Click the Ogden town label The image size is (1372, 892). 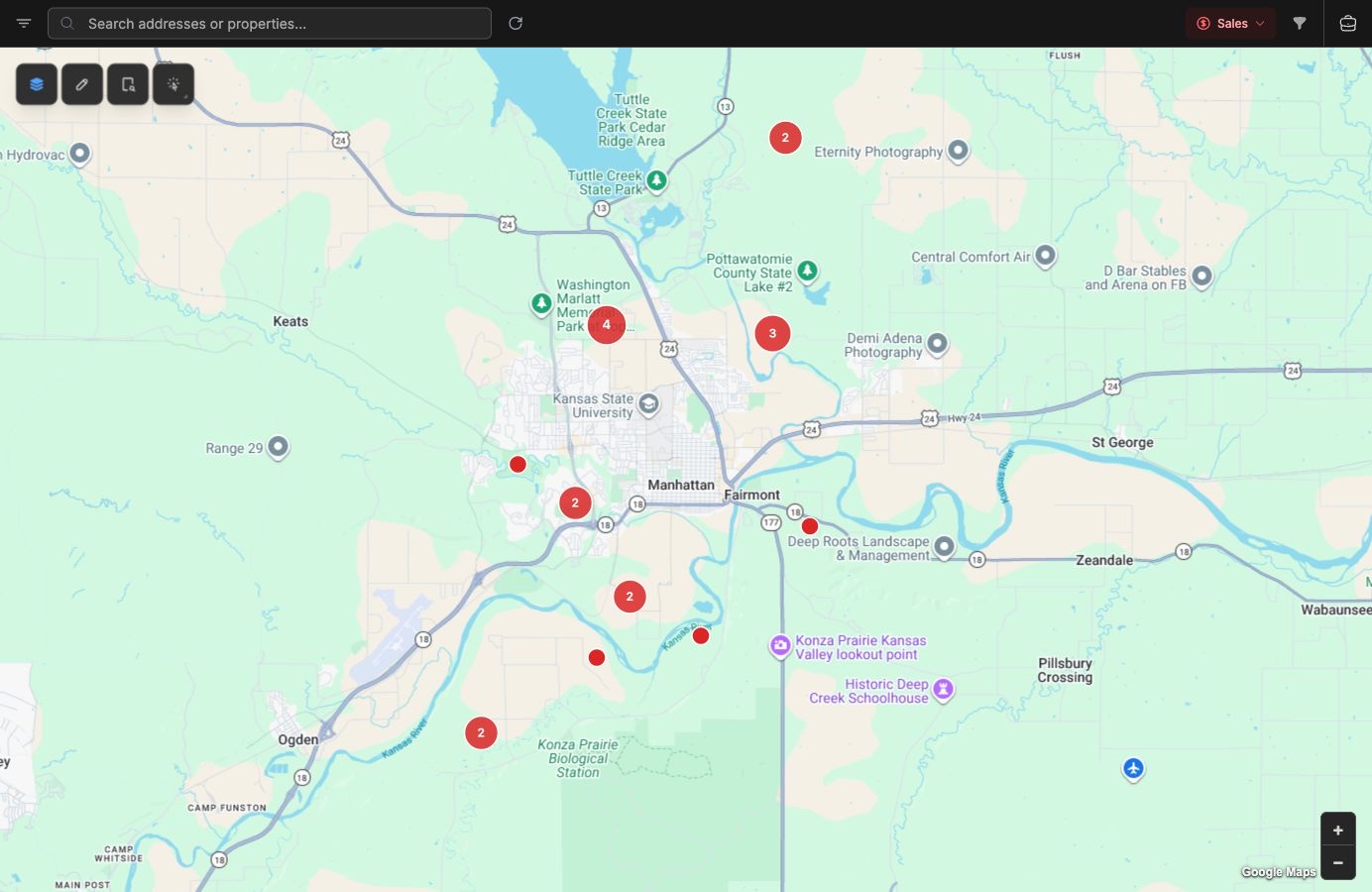click(298, 739)
